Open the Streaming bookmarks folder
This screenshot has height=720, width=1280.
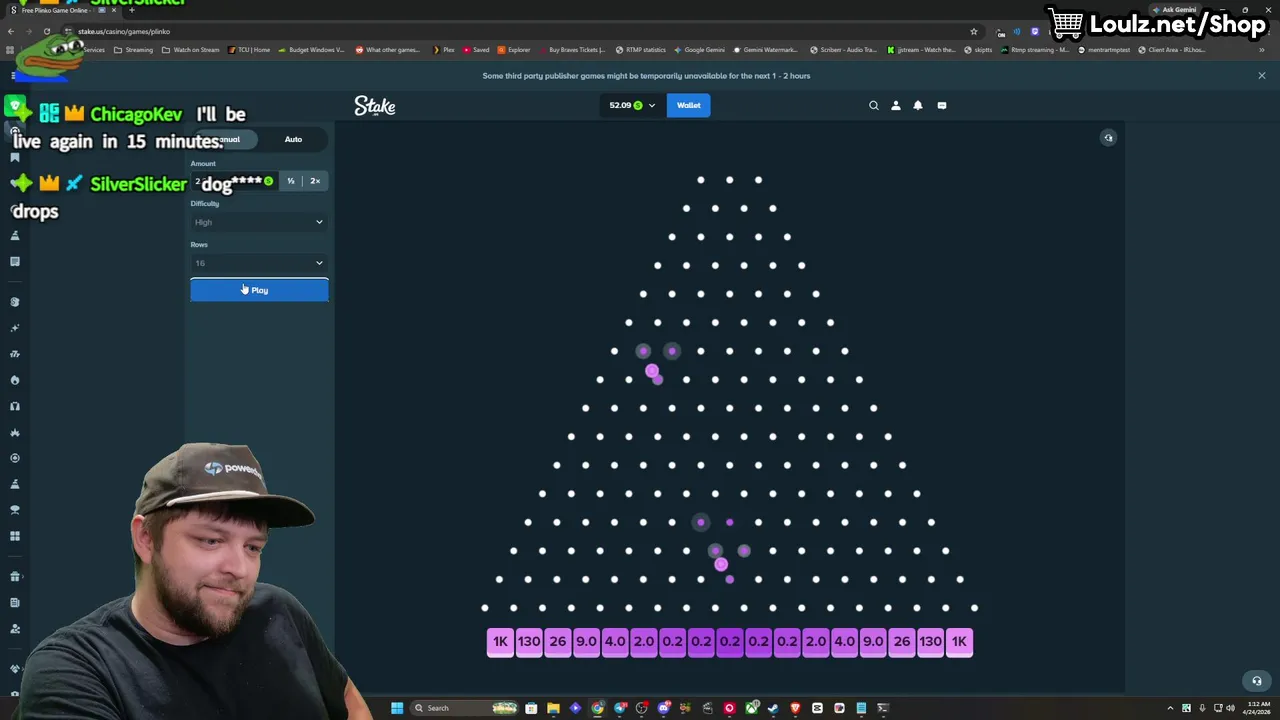click(x=134, y=49)
